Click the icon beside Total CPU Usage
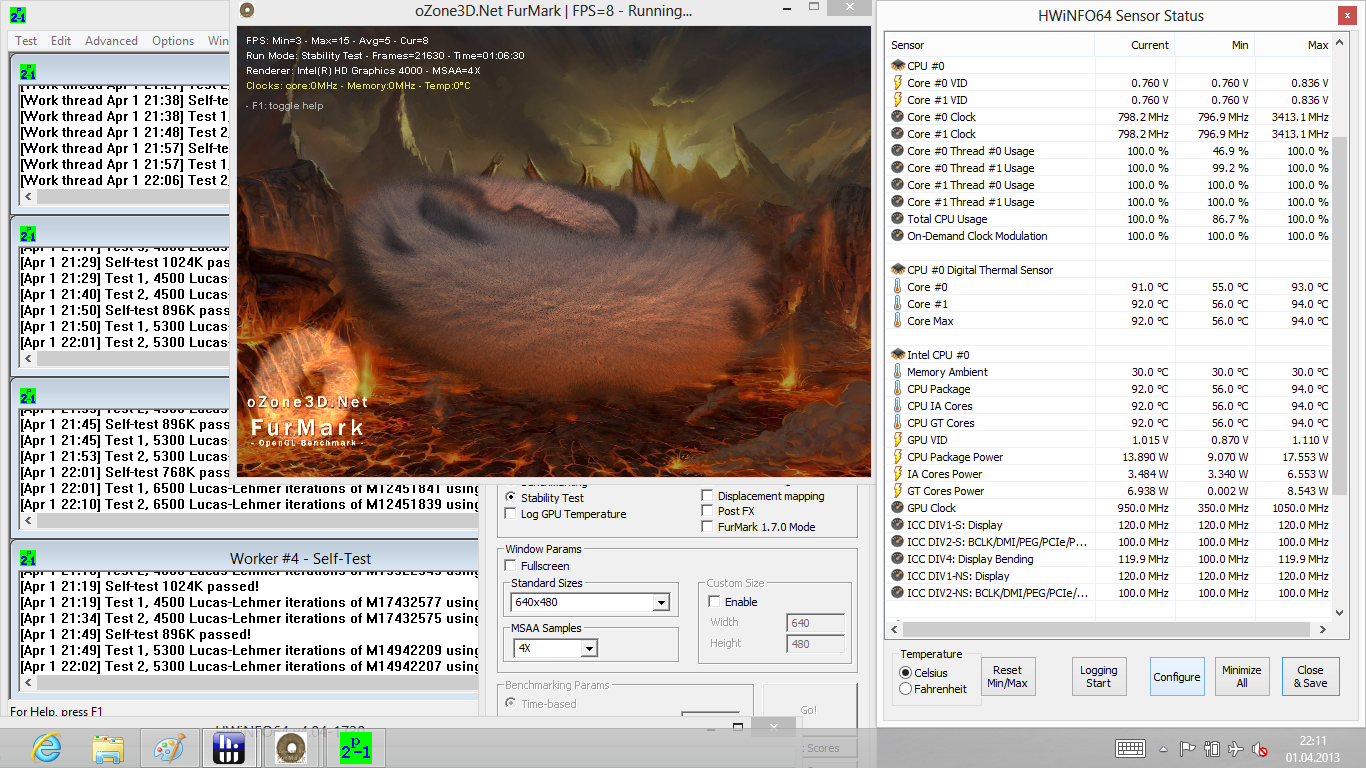Viewport: 1366px width, 768px height. click(x=898, y=219)
